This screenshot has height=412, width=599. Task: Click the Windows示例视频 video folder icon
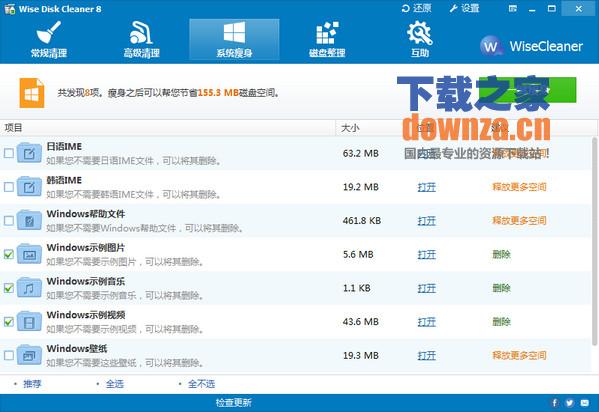click(x=29, y=321)
